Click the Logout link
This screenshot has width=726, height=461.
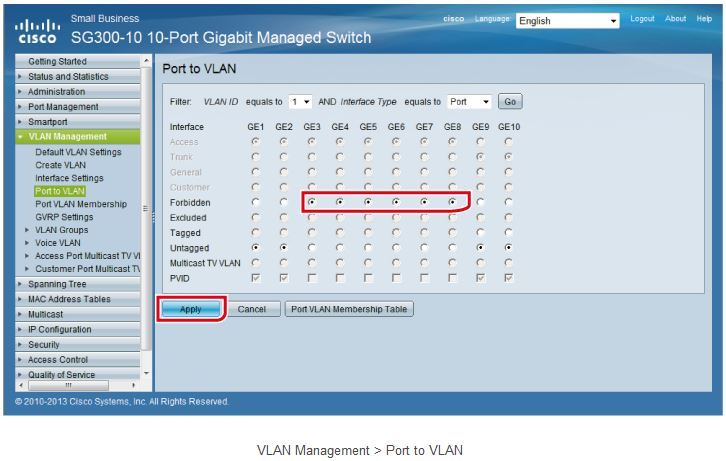coord(642,19)
